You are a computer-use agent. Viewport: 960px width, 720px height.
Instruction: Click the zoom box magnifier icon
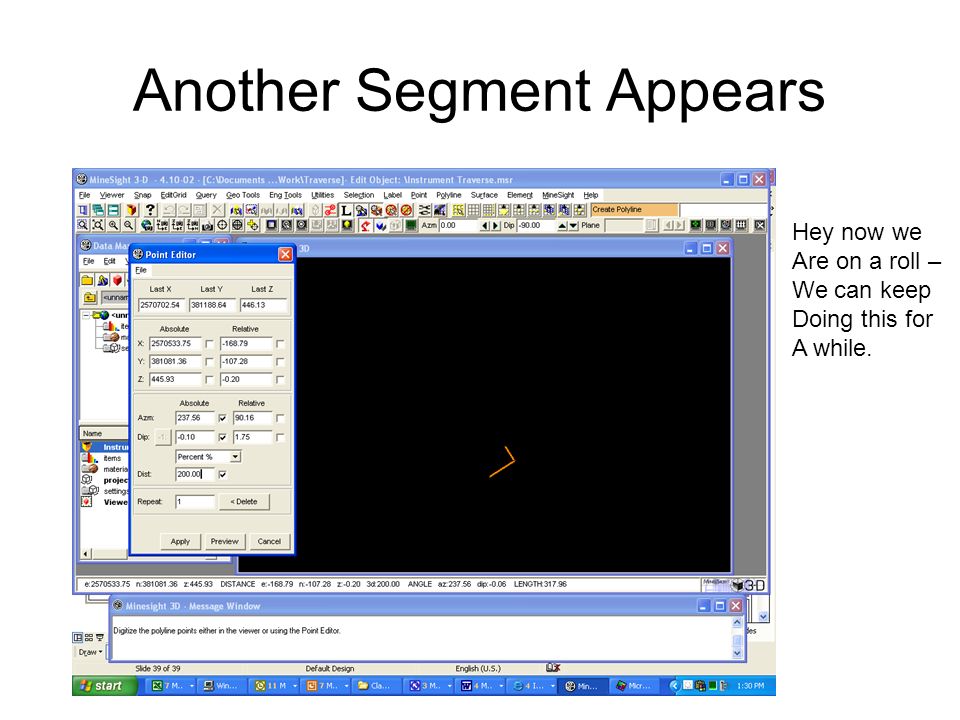tap(82, 225)
